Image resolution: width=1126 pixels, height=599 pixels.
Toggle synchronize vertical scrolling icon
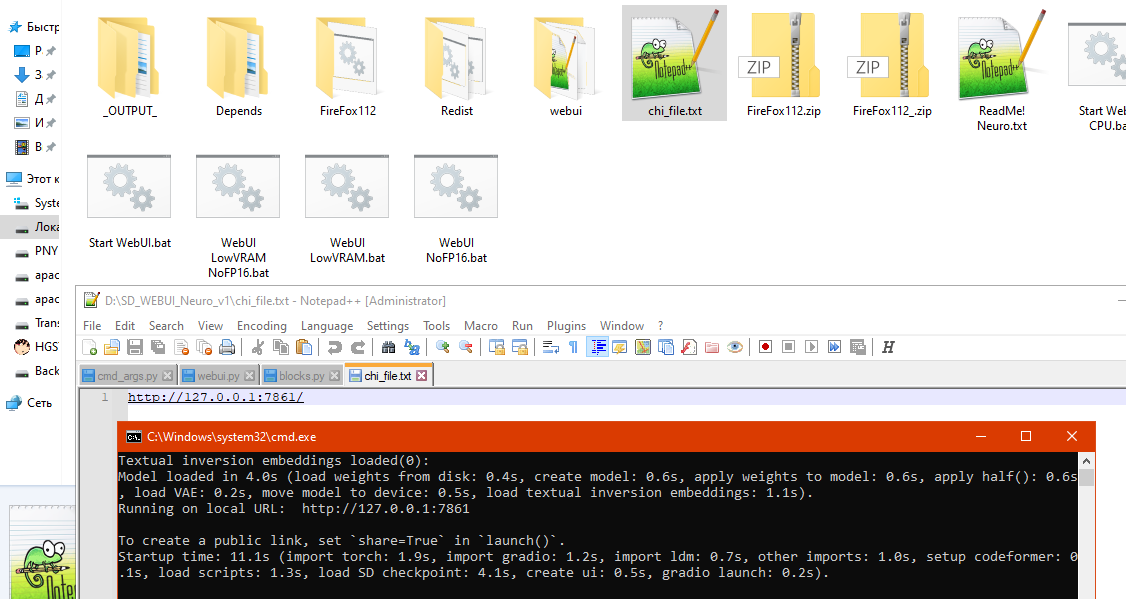click(x=496, y=348)
